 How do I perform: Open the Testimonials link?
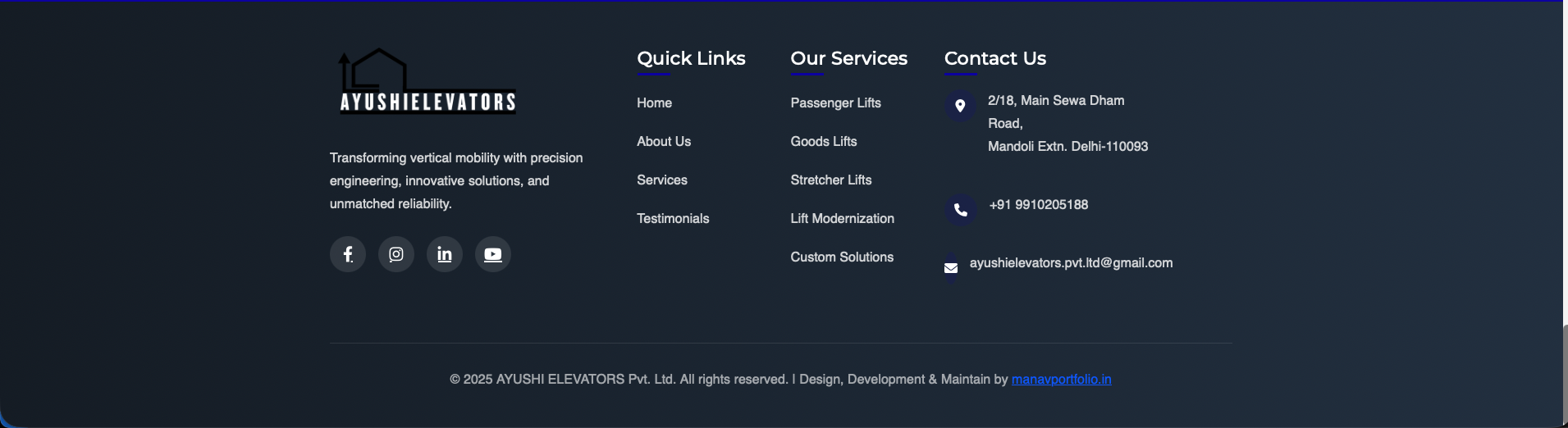coord(673,218)
